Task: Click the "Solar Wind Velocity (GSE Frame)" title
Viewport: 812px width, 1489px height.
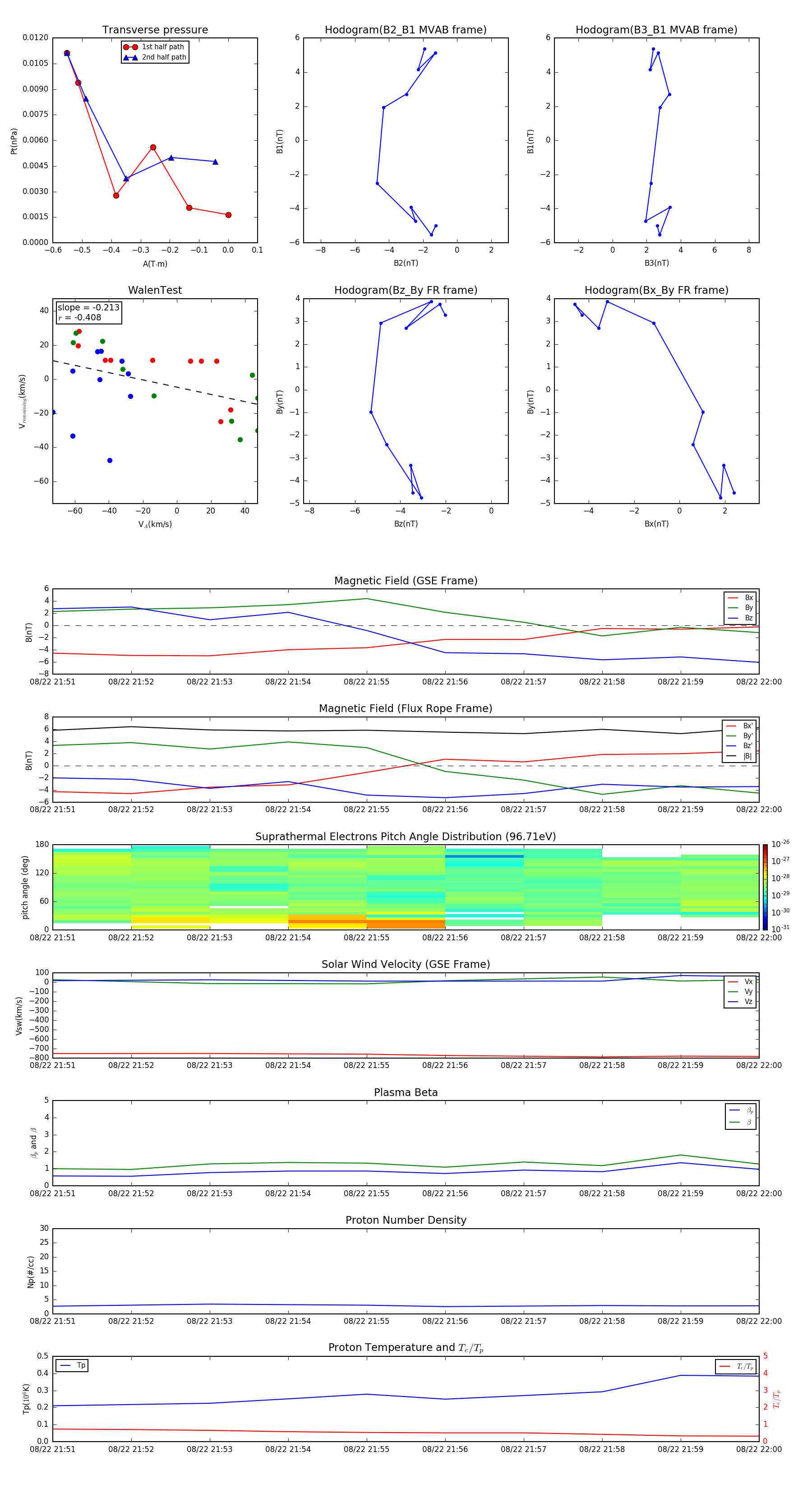Action: pos(406,965)
